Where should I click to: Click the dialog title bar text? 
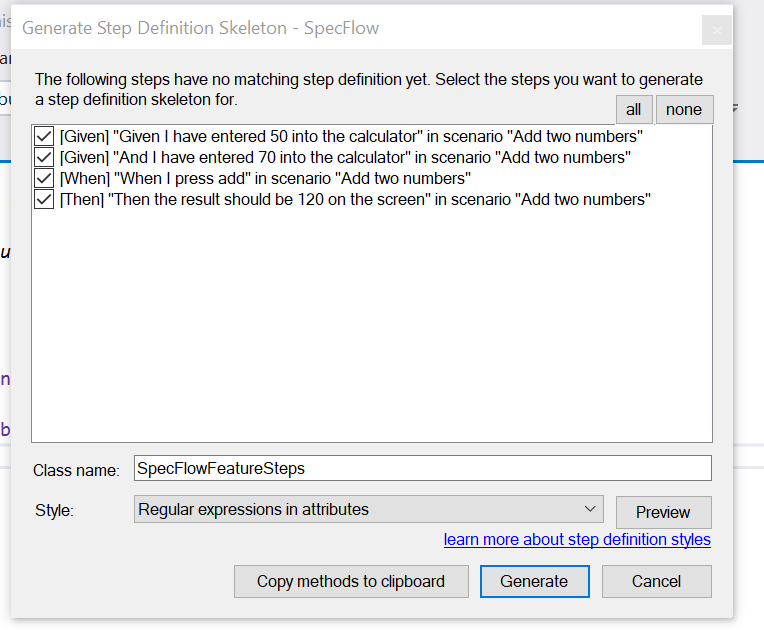200,28
